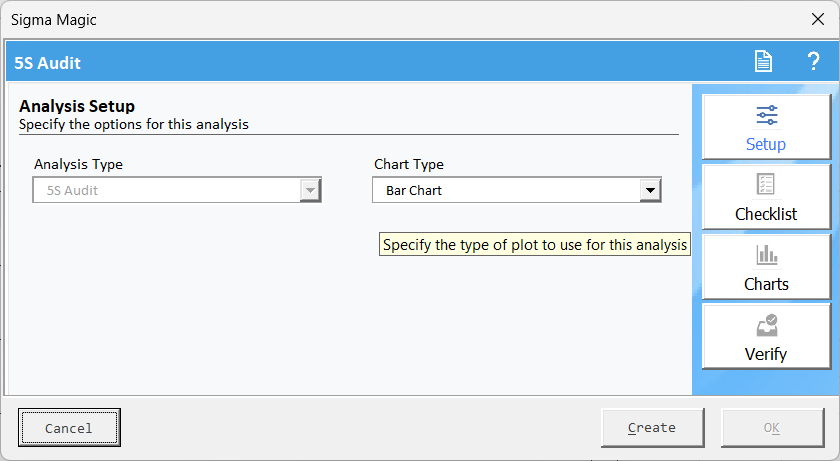Click the Analysis Type label
840x461 pixels.
78,164
